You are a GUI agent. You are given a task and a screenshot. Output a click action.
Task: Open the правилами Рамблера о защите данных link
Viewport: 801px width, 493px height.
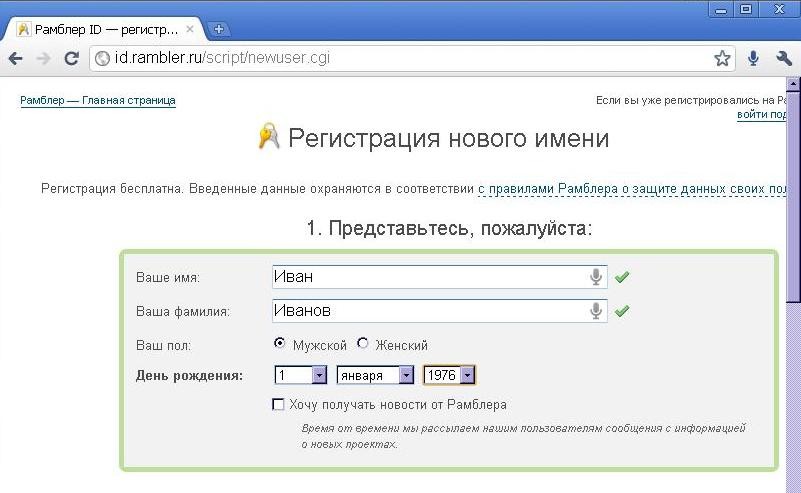click(632, 189)
